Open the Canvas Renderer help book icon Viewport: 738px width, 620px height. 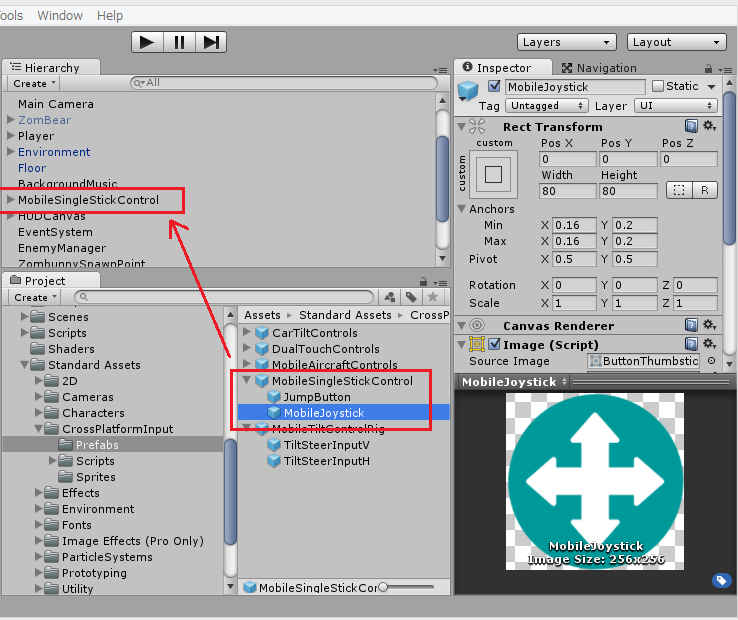[691, 325]
